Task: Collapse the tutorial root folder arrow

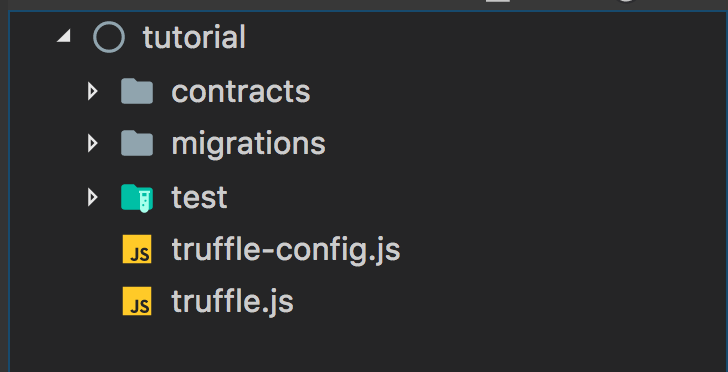Action: (64, 36)
